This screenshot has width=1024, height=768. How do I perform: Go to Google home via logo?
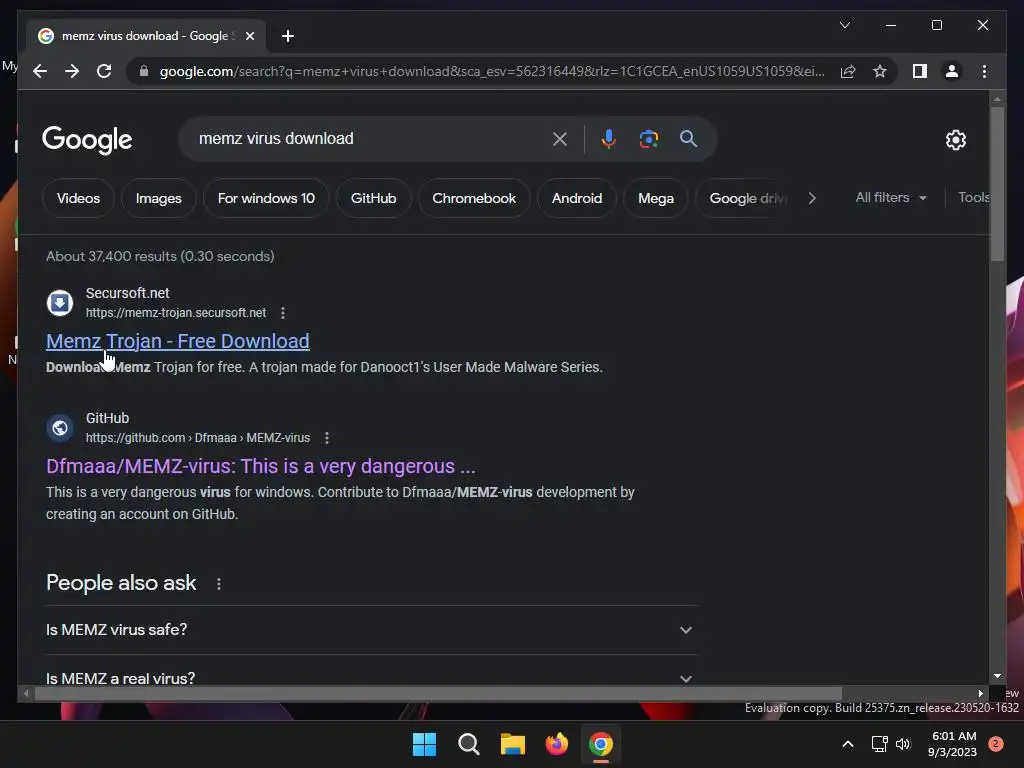tap(87, 140)
